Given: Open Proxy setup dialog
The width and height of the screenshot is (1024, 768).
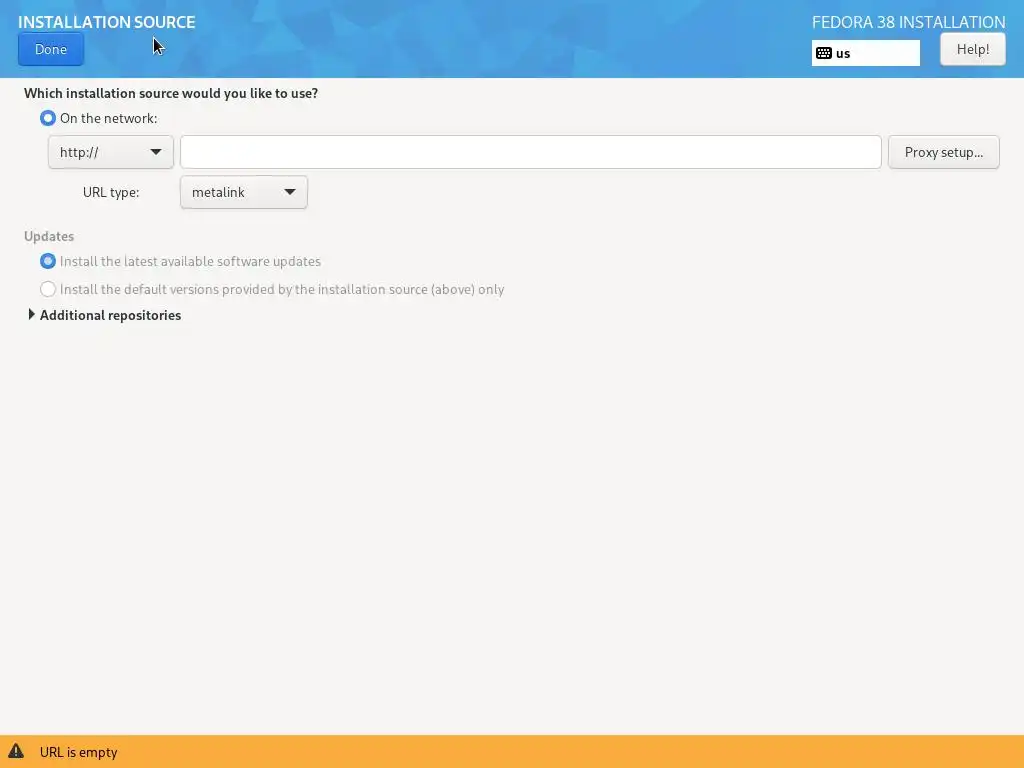Looking at the screenshot, I should tap(943, 152).
